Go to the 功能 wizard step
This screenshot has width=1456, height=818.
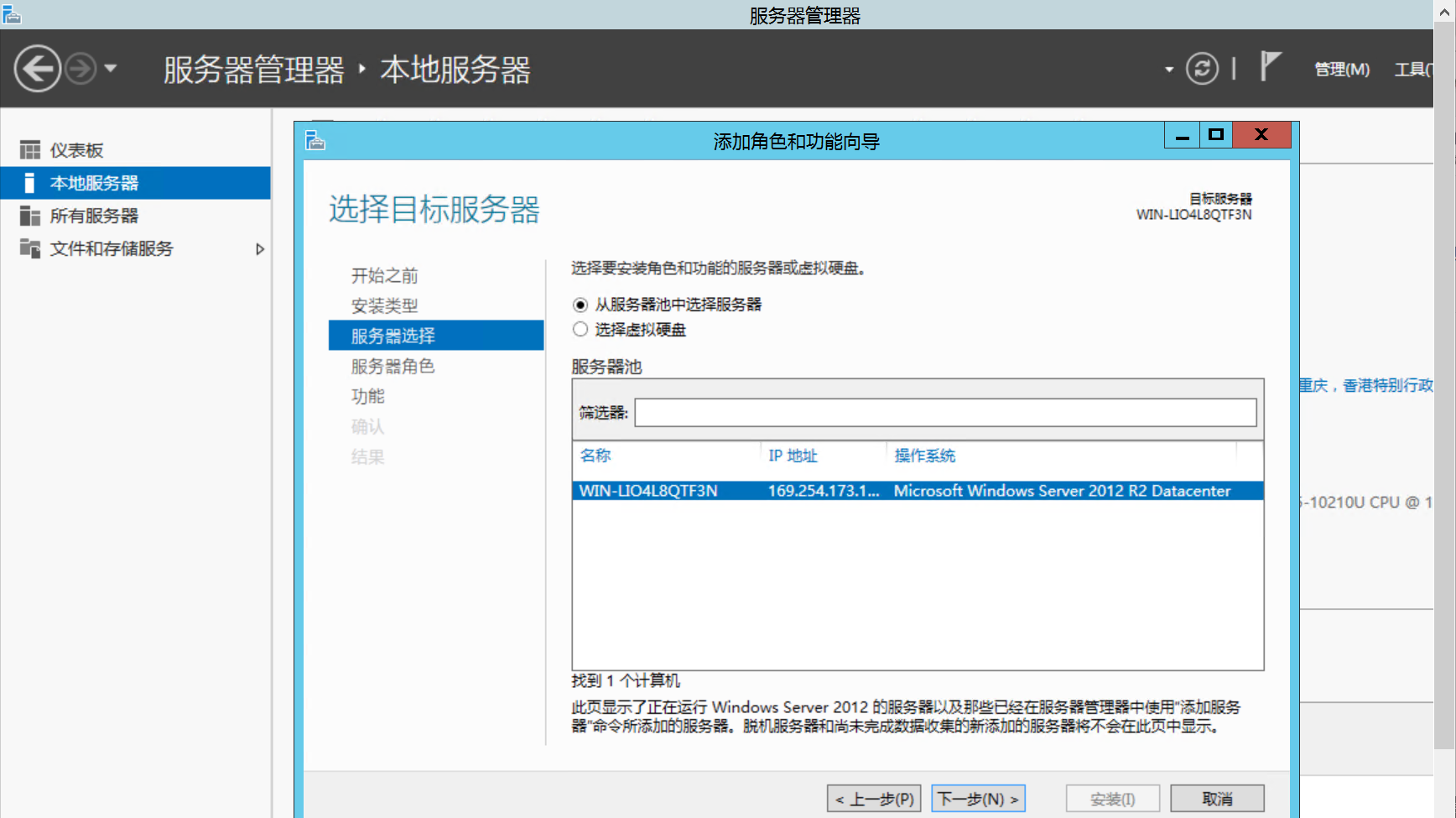(367, 397)
